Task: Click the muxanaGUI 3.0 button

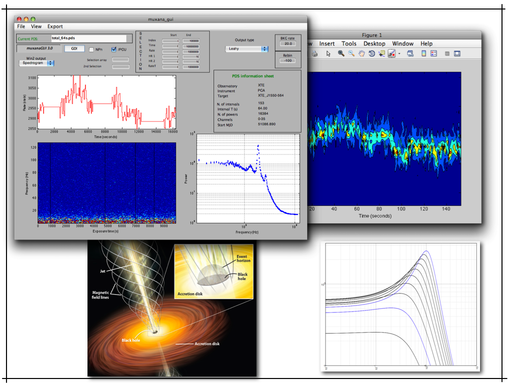Action: coord(40,48)
